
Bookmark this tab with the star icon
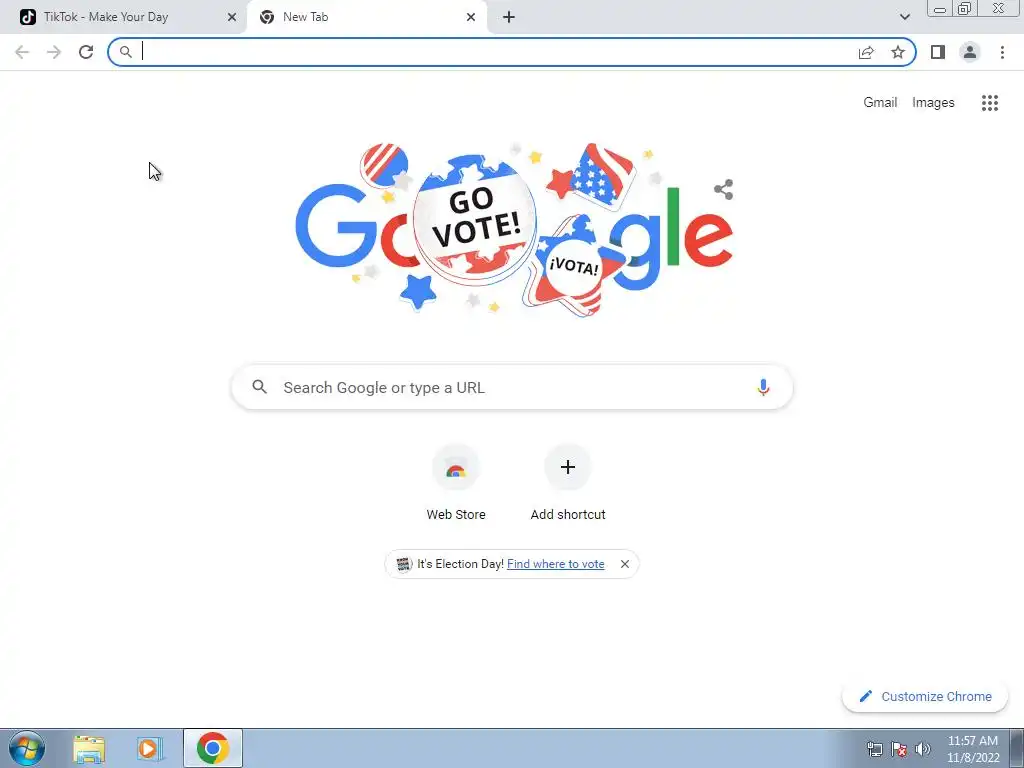[898, 52]
